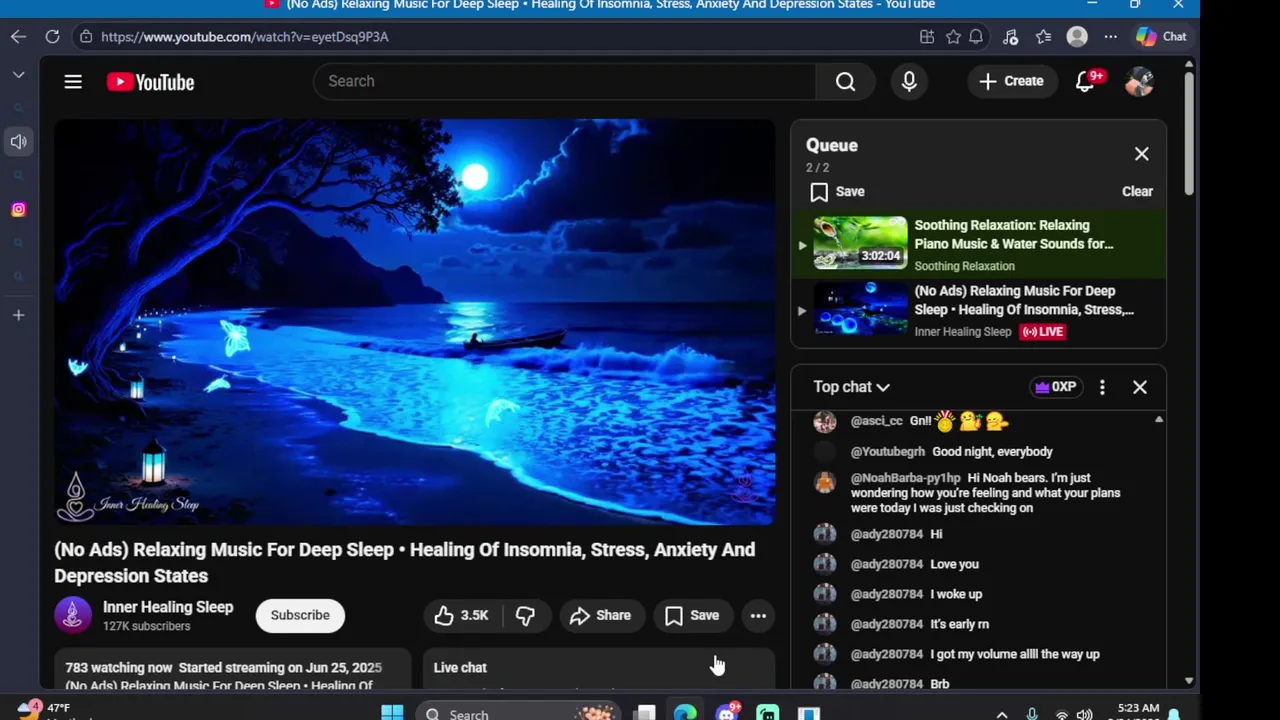
Task: Open the system tray volume icon
Action: tap(1085, 714)
